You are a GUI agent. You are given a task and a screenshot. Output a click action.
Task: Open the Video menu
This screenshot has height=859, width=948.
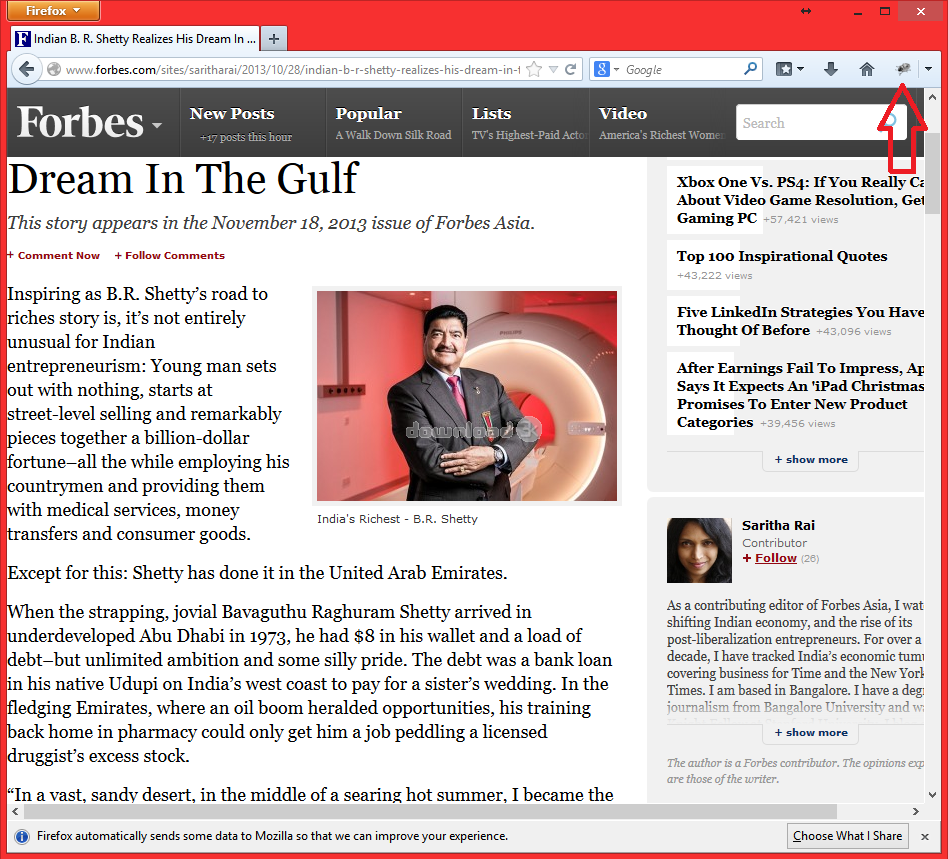point(623,114)
